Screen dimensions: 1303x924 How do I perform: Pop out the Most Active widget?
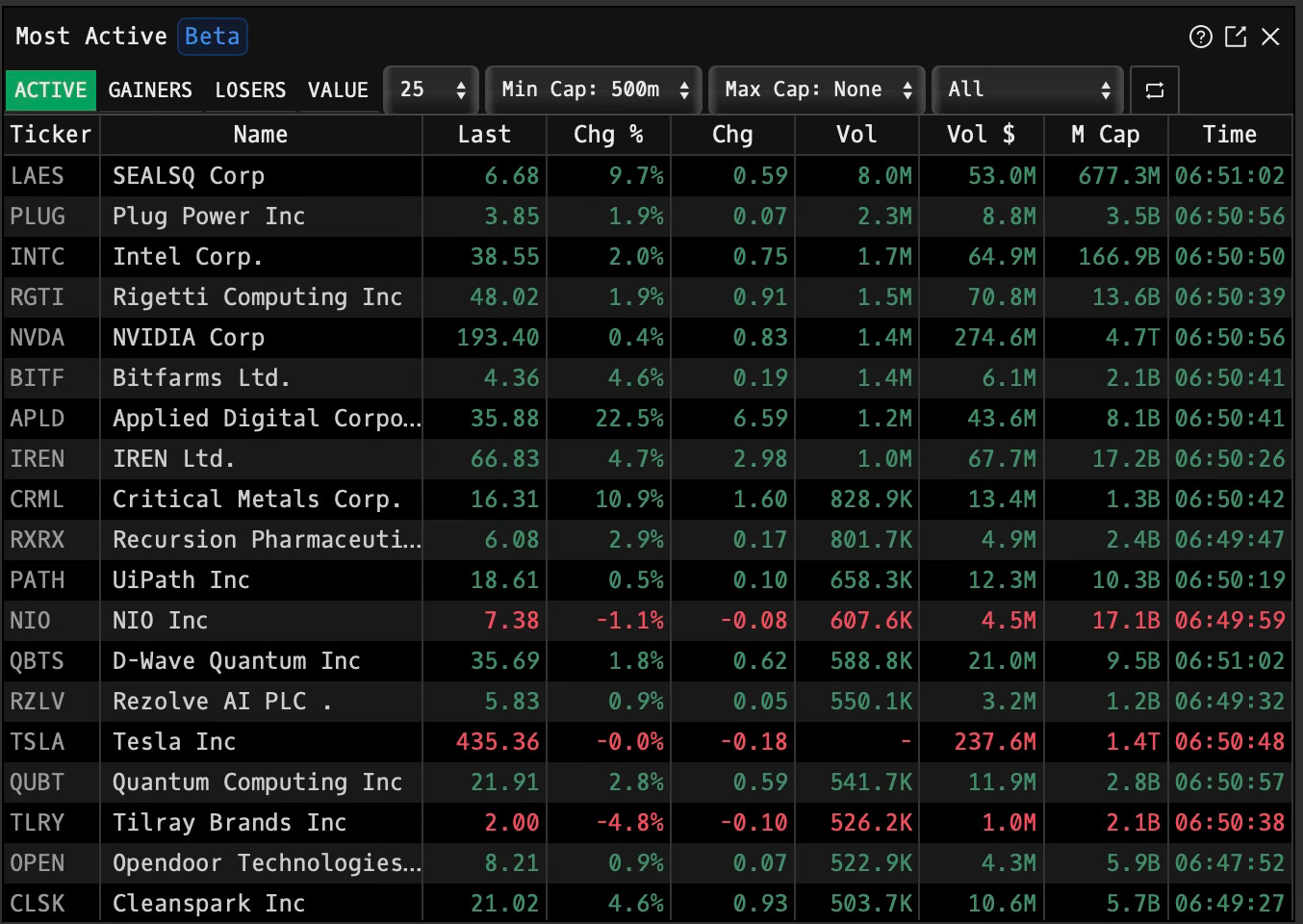[1236, 37]
